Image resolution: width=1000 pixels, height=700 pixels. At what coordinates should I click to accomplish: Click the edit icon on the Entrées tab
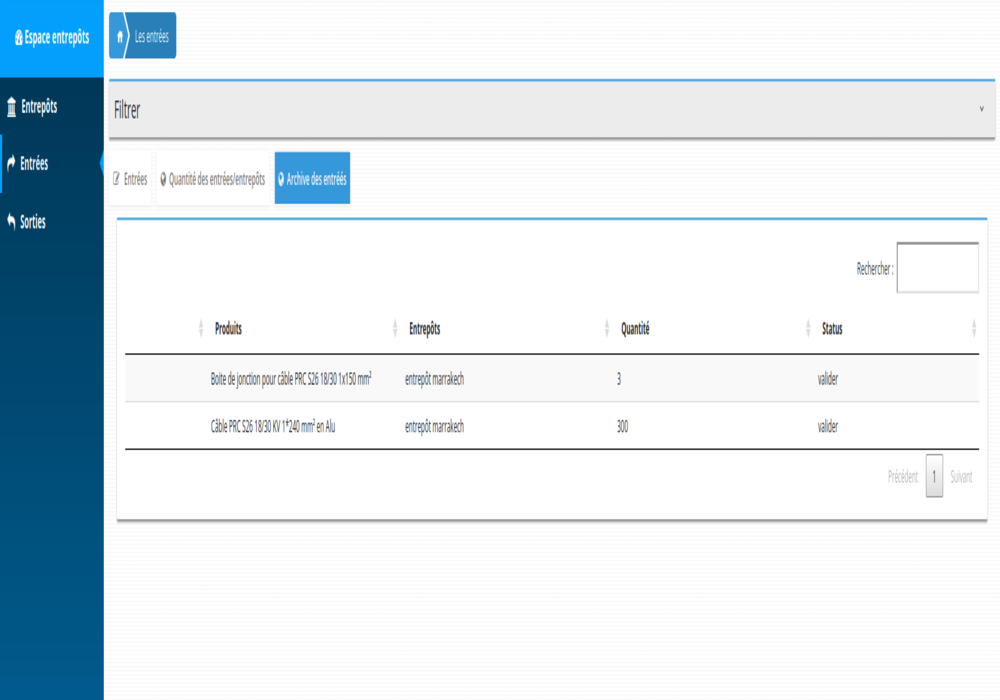[116, 180]
